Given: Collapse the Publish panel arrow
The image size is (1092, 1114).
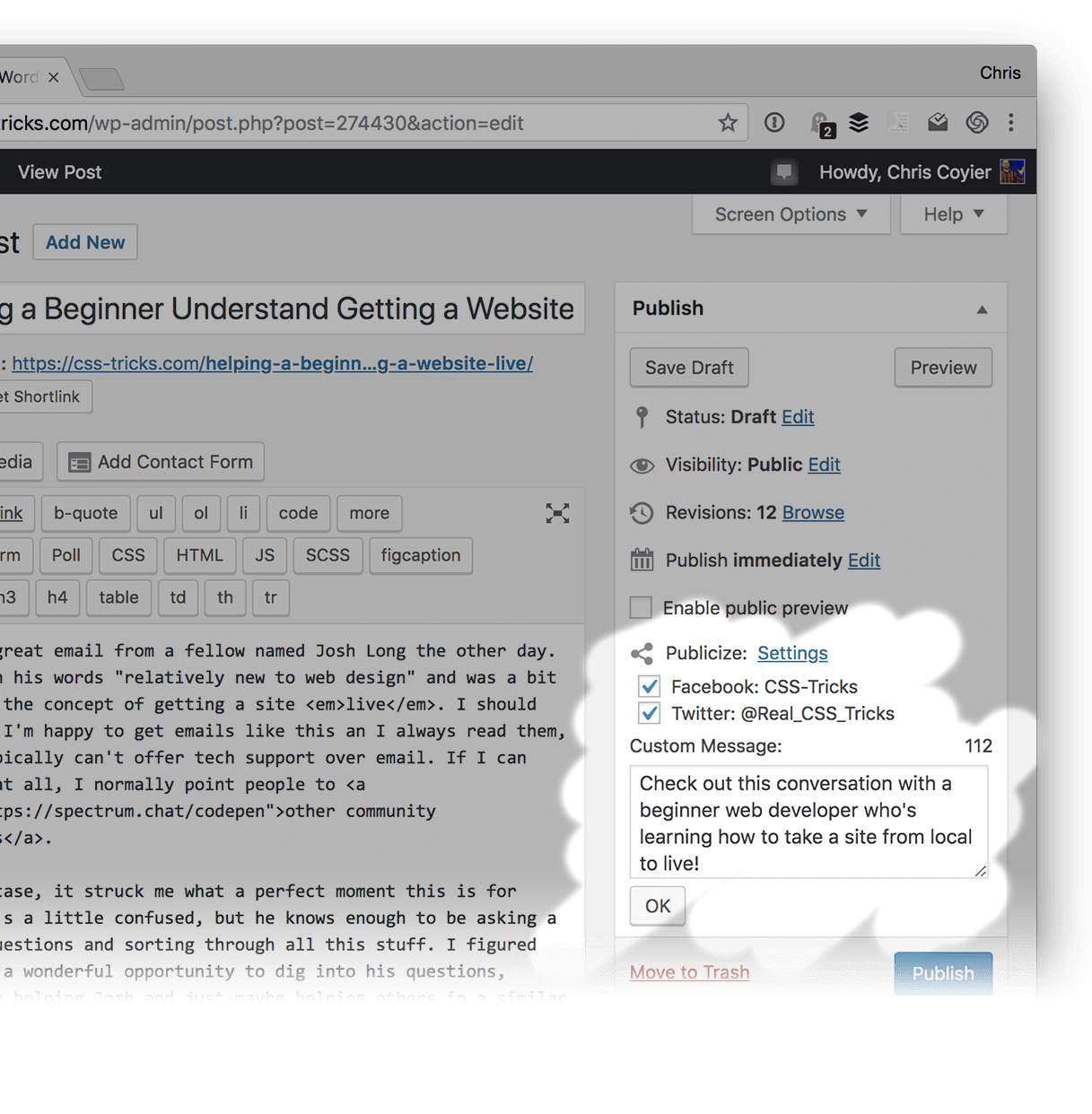Looking at the screenshot, I should (982, 309).
